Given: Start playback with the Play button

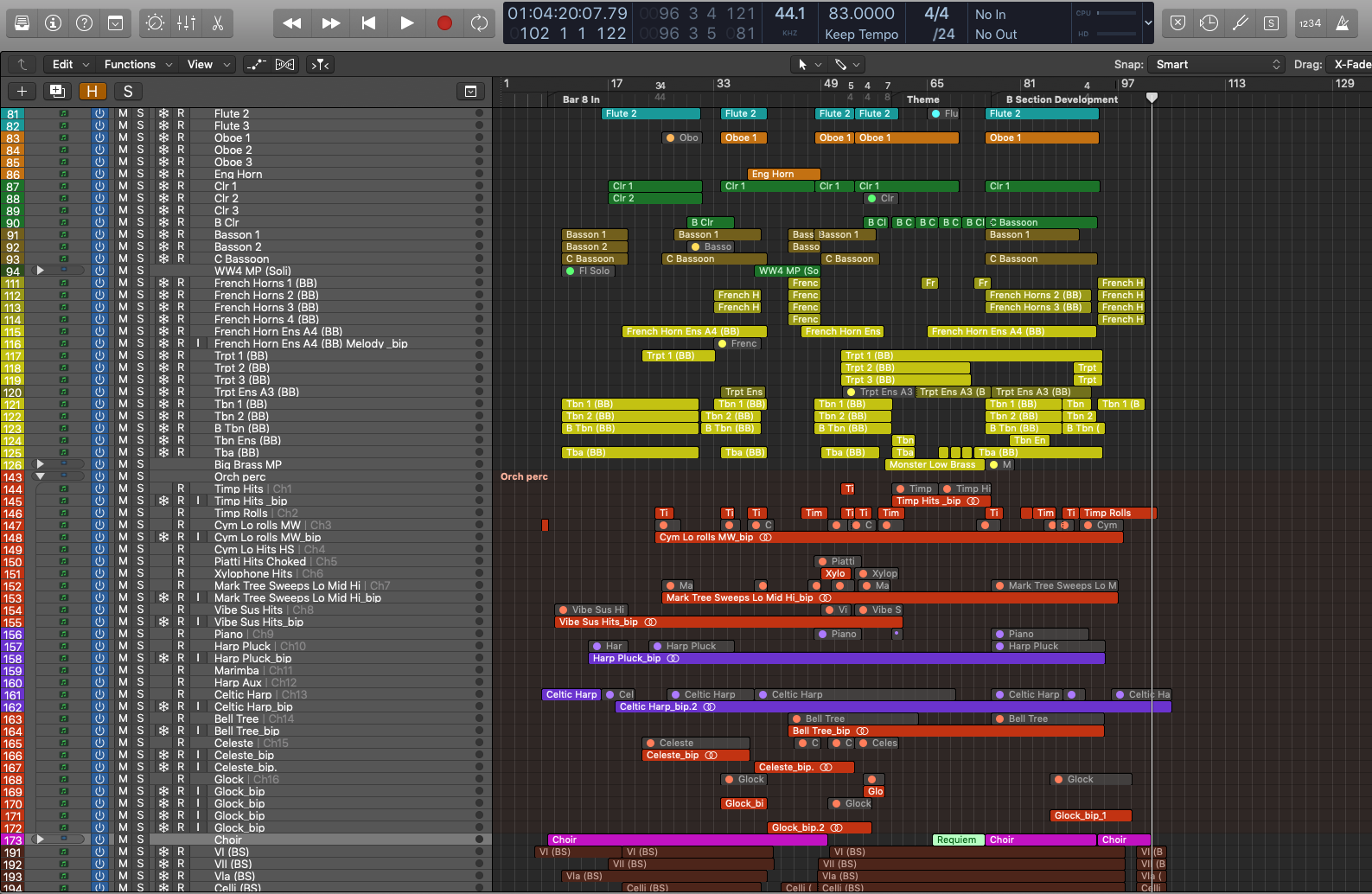Looking at the screenshot, I should [406, 23].
